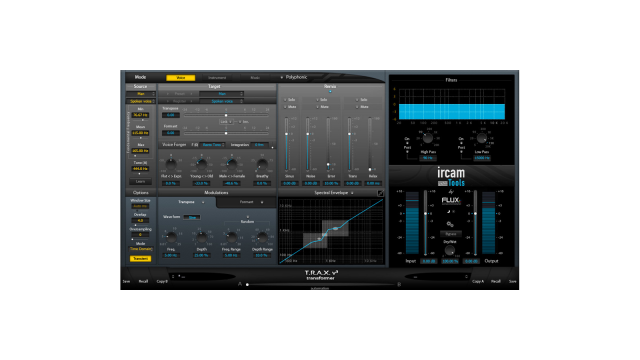Screen dimensions: 640x360
Task: Click the Bypass button
Action: pos(450,234)
